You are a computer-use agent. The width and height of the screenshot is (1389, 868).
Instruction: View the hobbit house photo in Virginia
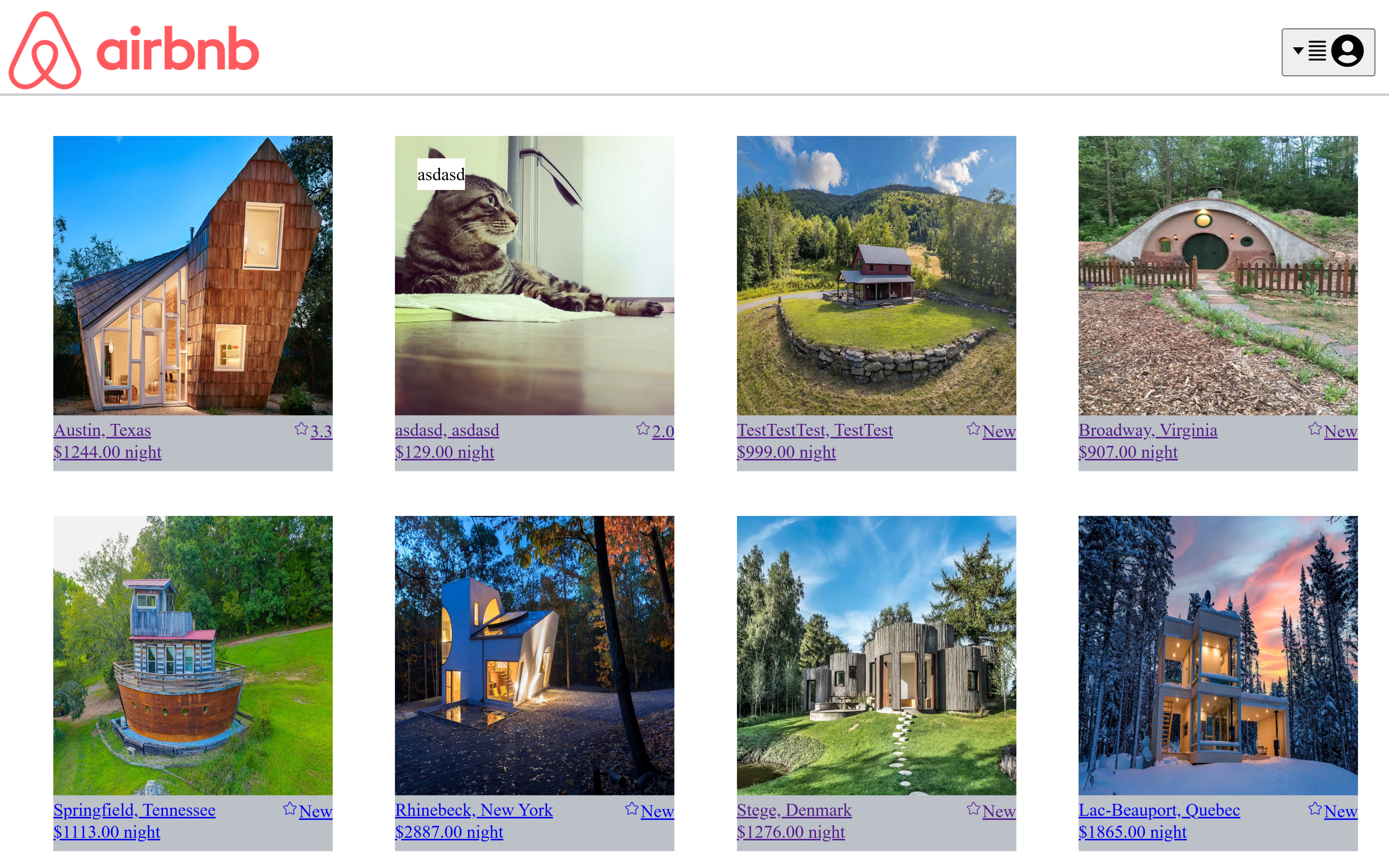pos(1218,276)
